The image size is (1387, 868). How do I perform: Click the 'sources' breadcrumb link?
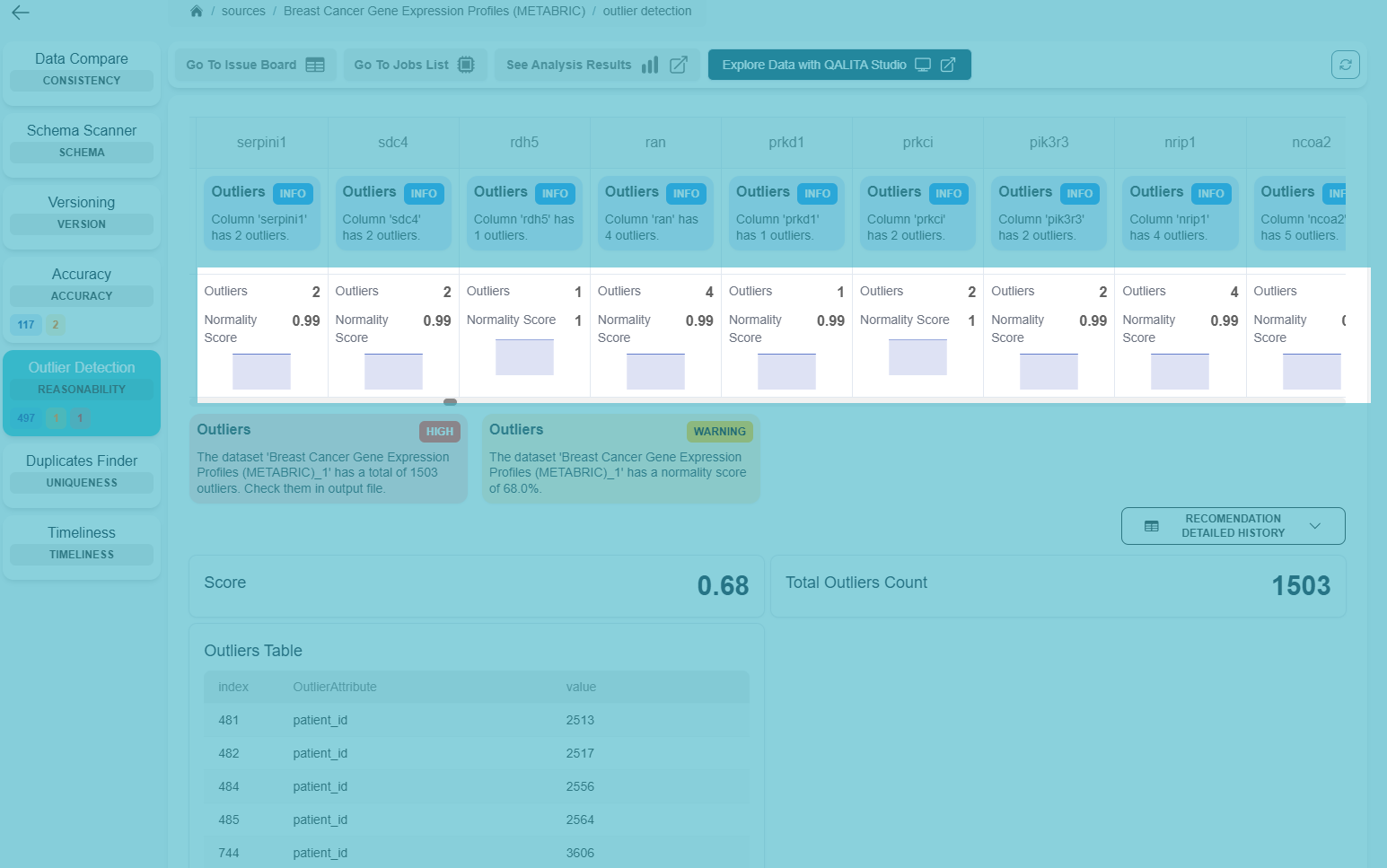click(243, 12)
